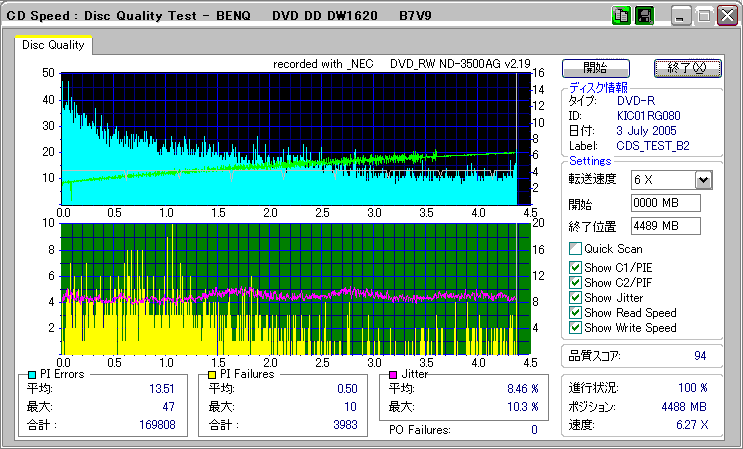The image size is (743, 449).
Task: Click the cyan PI Errors legend square
Action: click(x=32, y=374)
